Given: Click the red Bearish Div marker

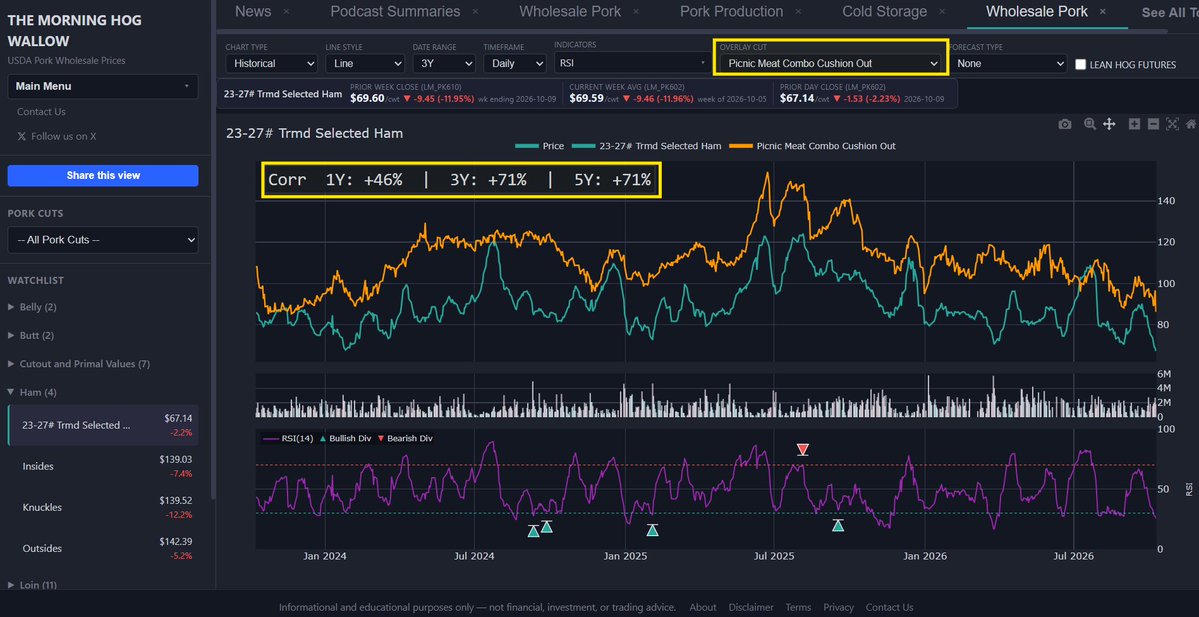Looking at the screenshot, I should 802,450.
